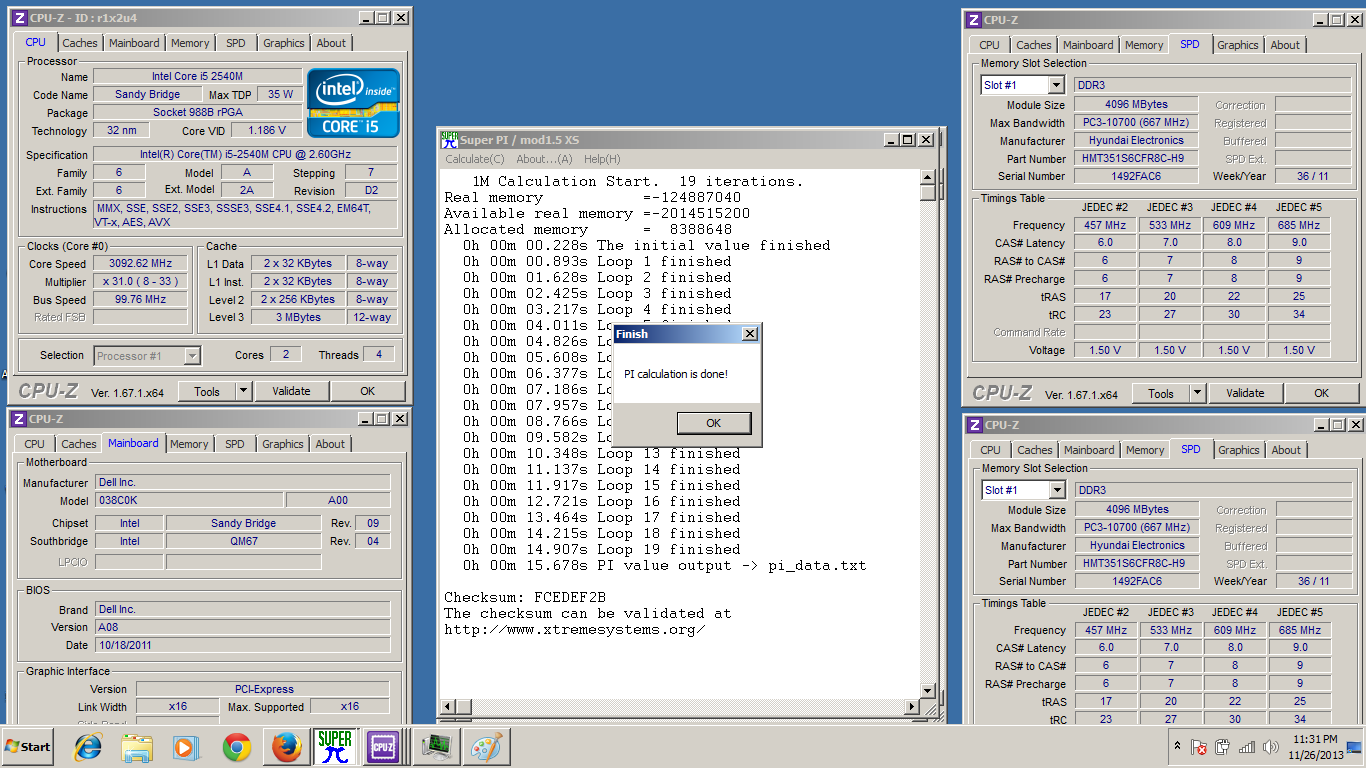Viewport: 1366px width, 768px height.
Task: Click OK in the CPU-Z r1x2u4 window
Action: point(368,391)
